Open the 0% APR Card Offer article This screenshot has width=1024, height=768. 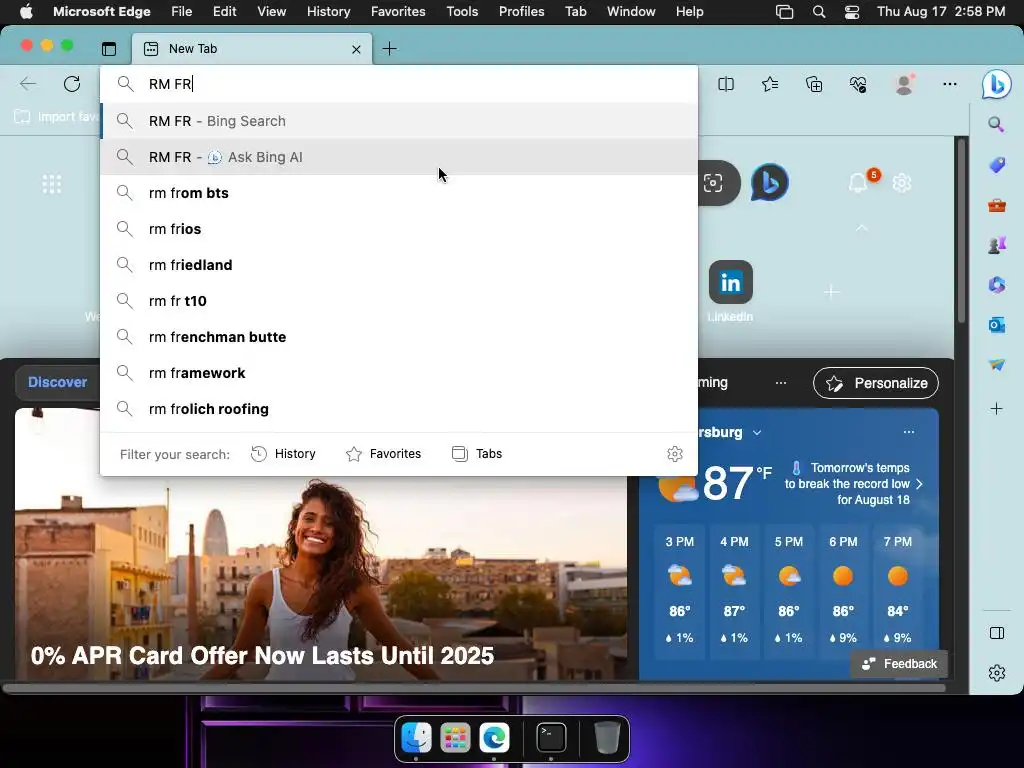pyautogui.click(x=263, y=655)
